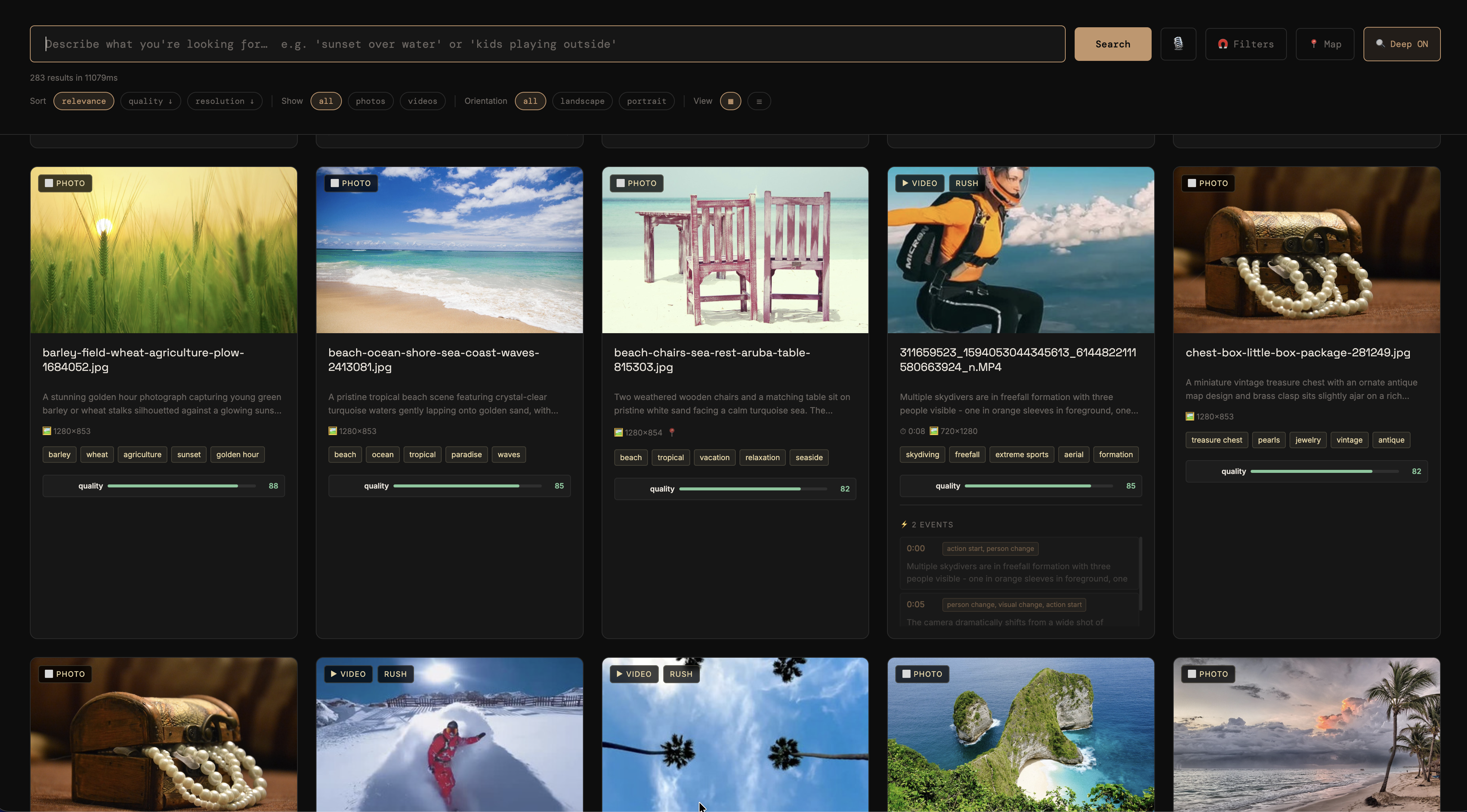The image size is (1467, 812).
Task: Sort results by quality descending
Action: (x=150, y=101)
